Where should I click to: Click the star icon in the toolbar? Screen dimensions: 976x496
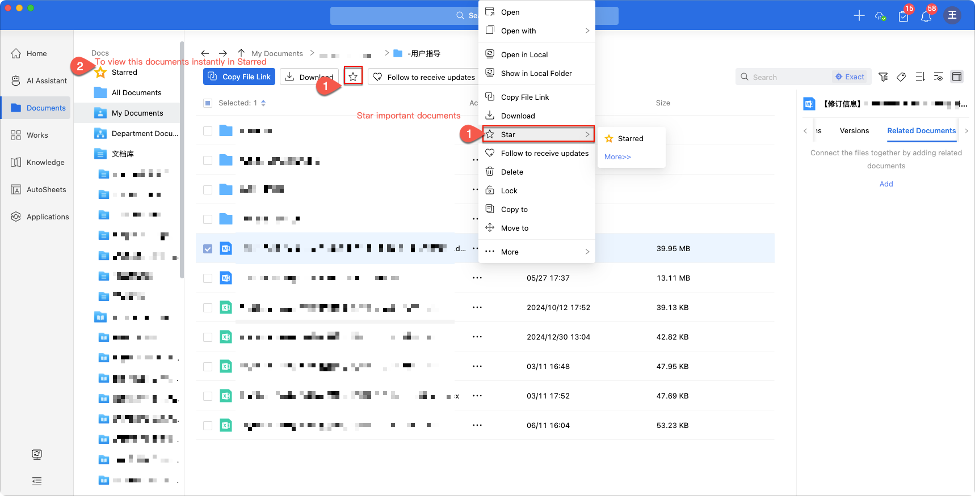[352, 77]
